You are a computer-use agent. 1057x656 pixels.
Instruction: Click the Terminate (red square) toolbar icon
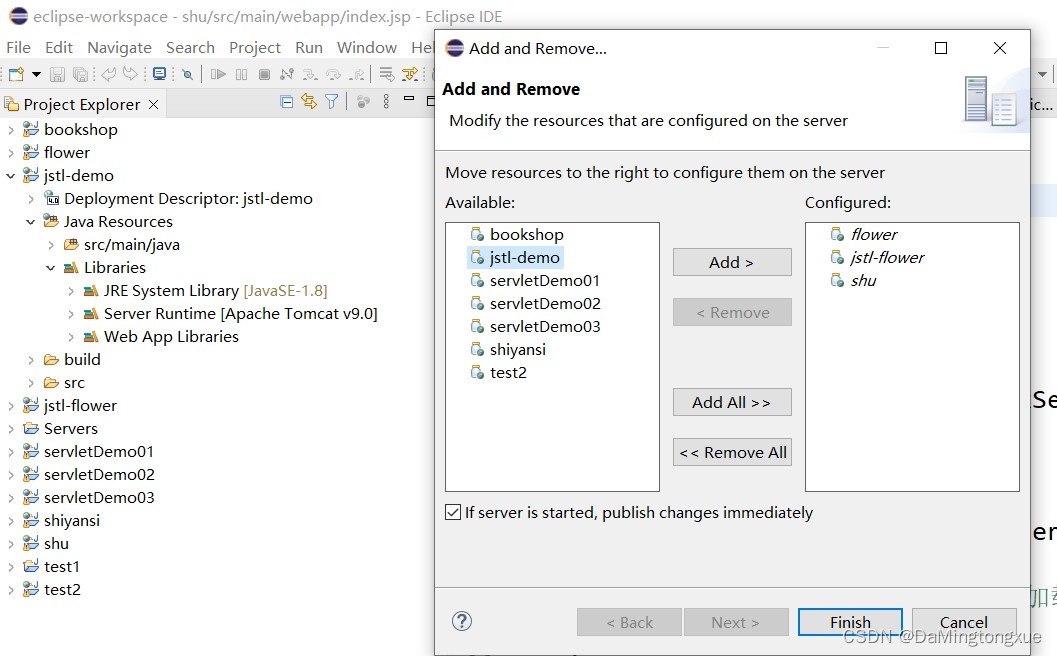[x=264, y=74]
